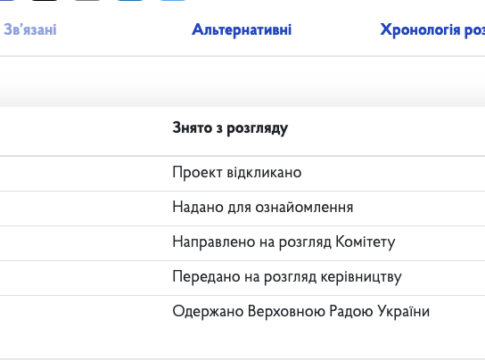Open the Альтернативні tab
The height and width of the screenshot is (360, 485).
(242, 30)
